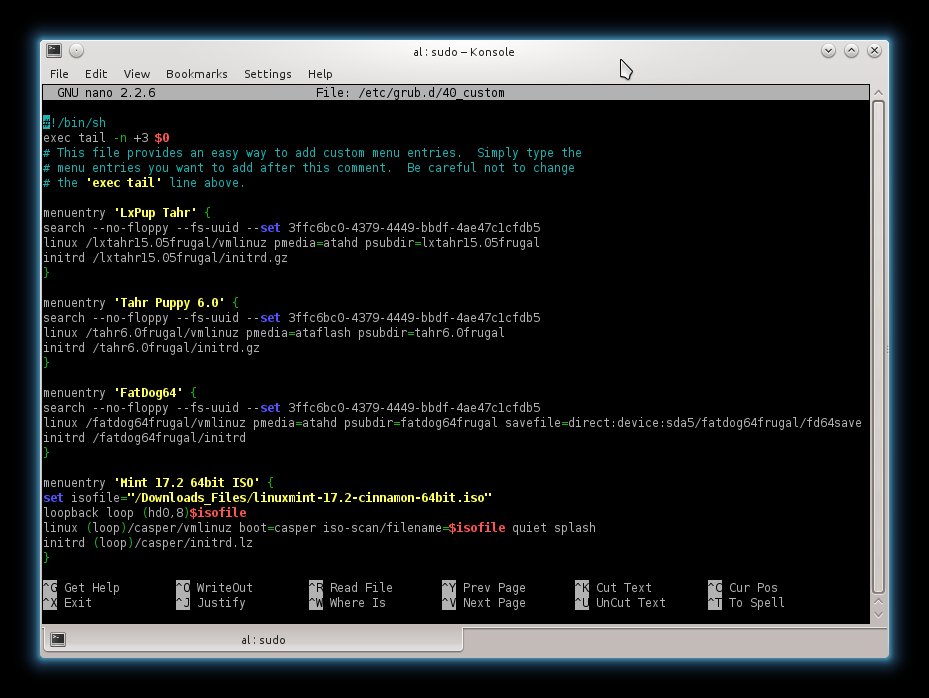Click the menuentry 'LxPup Tahr' line
Screen dimensions: 929x698
pos(127,213)
